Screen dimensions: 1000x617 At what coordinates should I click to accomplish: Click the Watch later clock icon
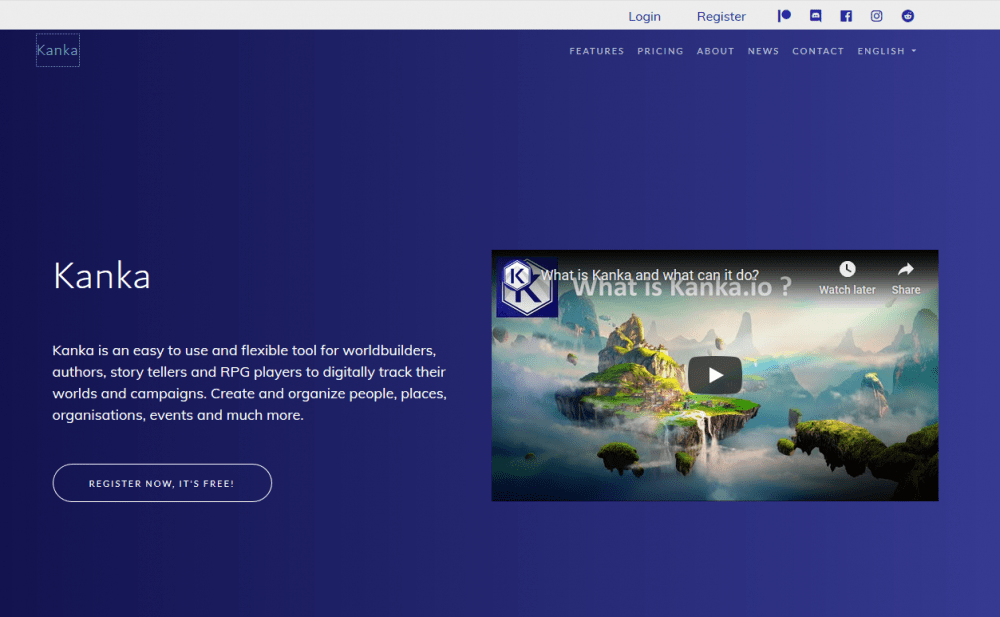847,270
